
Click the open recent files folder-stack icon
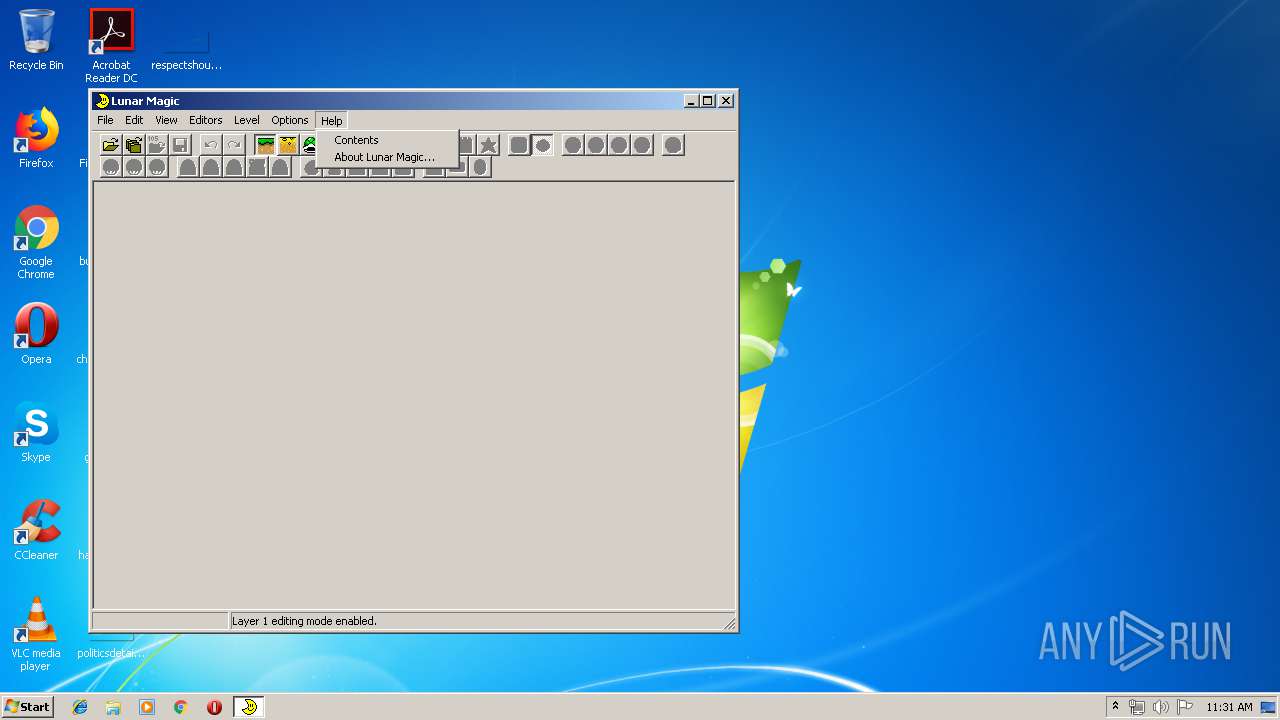coord(134,145)
